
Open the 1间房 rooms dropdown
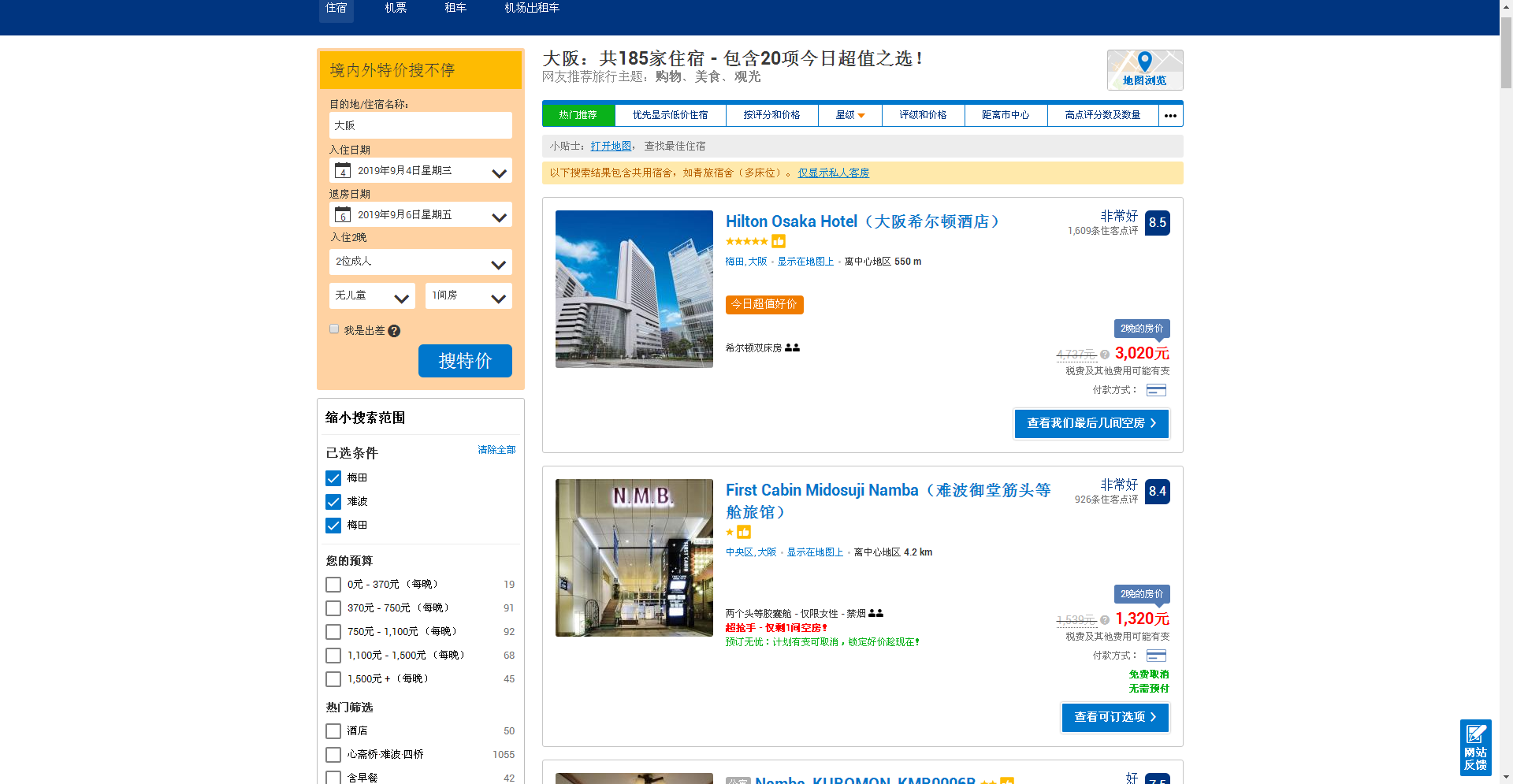click(469, 295)
